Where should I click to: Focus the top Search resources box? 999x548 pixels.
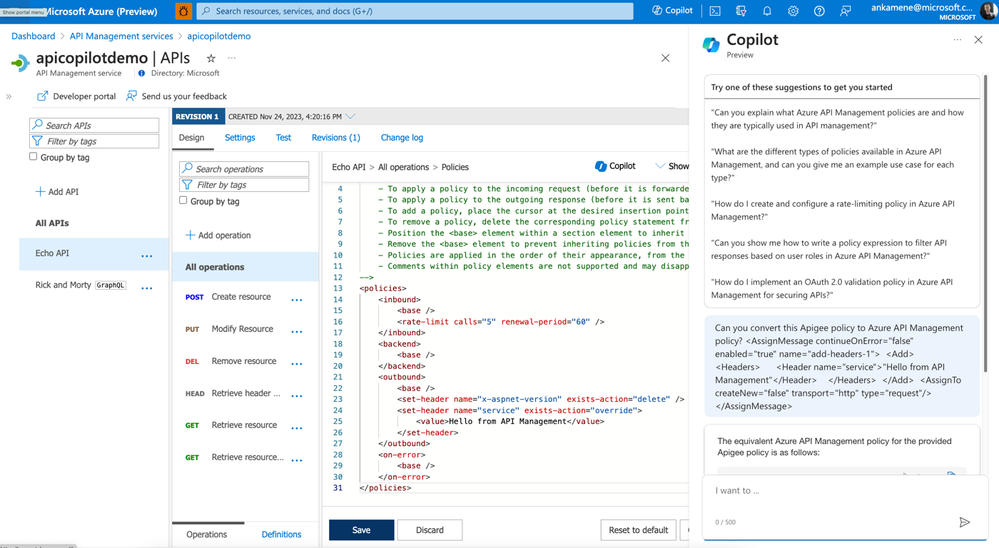pyautogui.click(x=415, y=11)
